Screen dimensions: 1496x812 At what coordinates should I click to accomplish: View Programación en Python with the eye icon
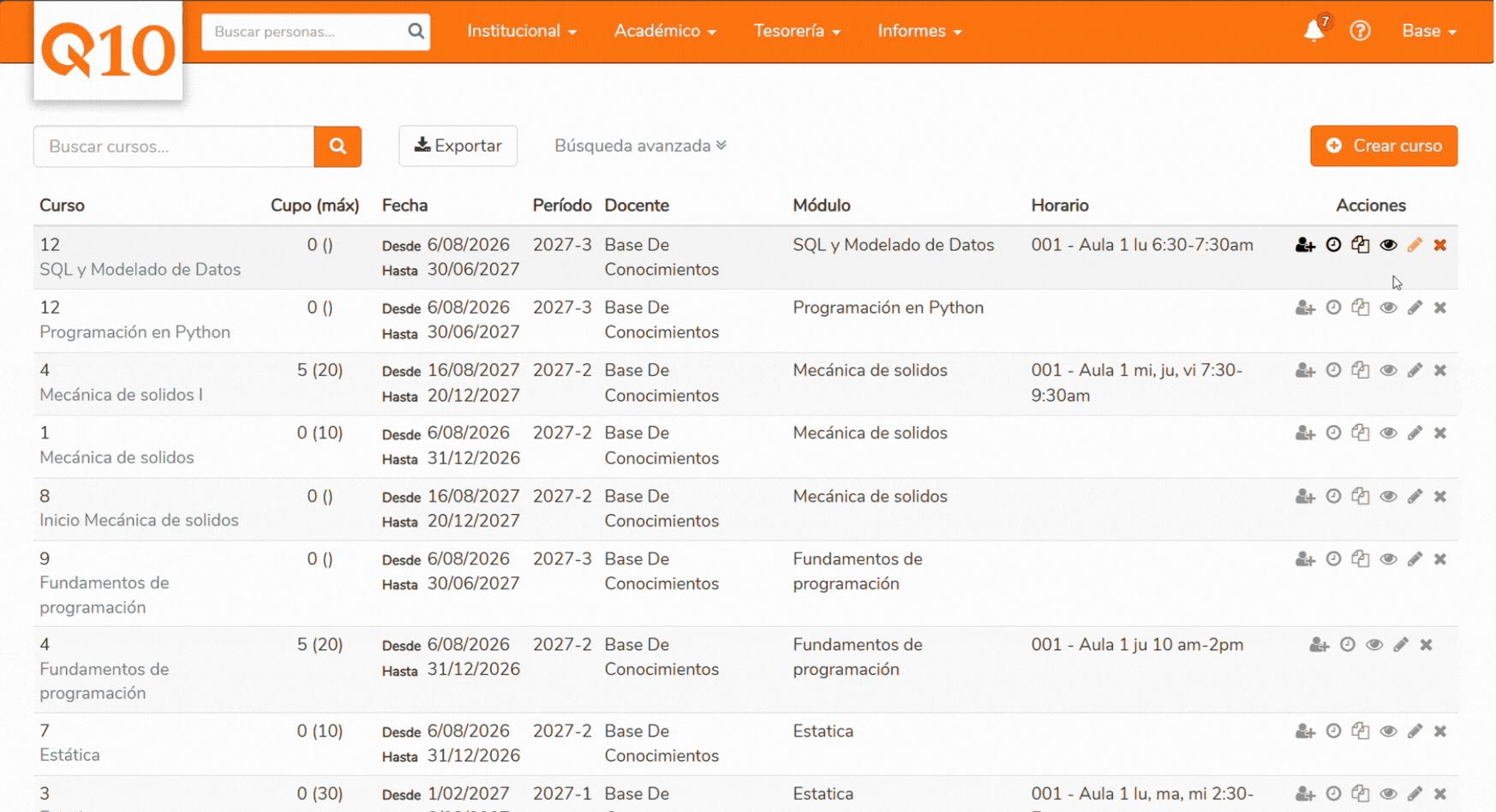click(x=1388, y=307)
